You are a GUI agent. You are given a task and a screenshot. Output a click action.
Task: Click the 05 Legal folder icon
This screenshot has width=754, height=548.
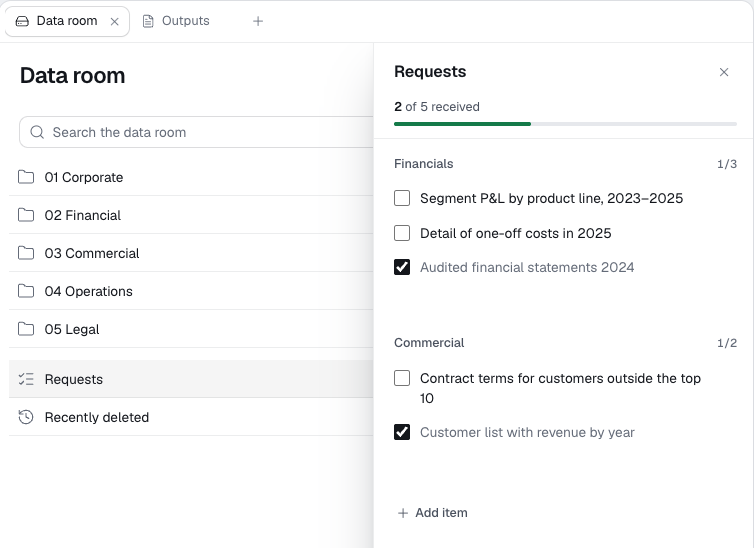(26, 329)
